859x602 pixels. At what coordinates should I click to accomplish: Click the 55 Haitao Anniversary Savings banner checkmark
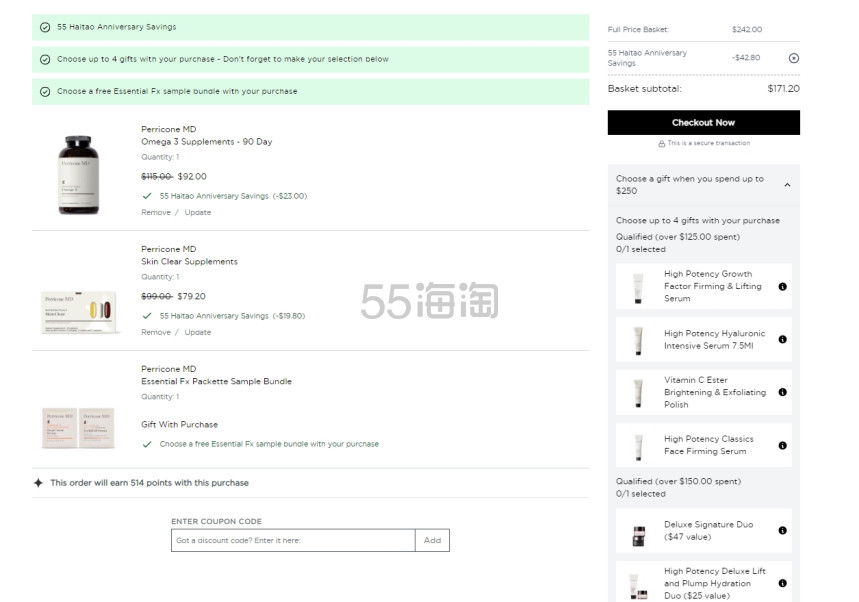click(45, 27)
